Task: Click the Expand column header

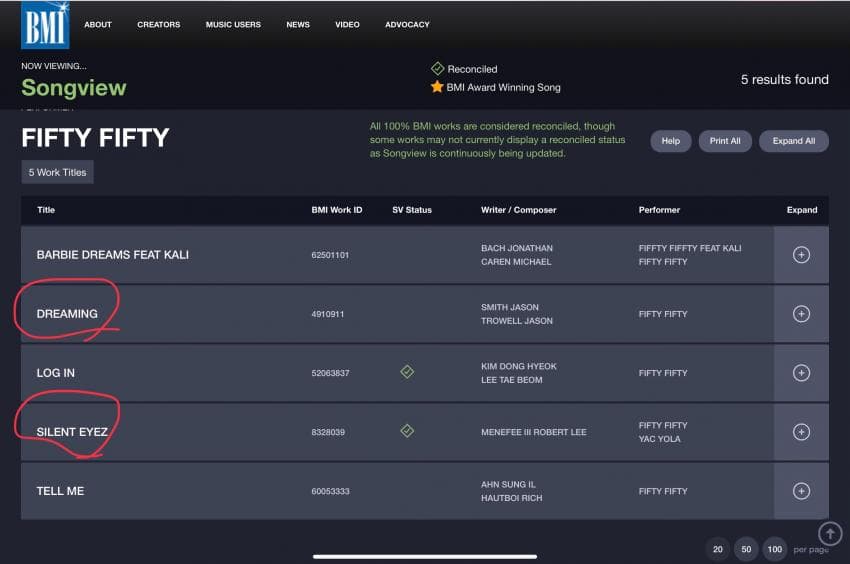Action: click(802, 210)
